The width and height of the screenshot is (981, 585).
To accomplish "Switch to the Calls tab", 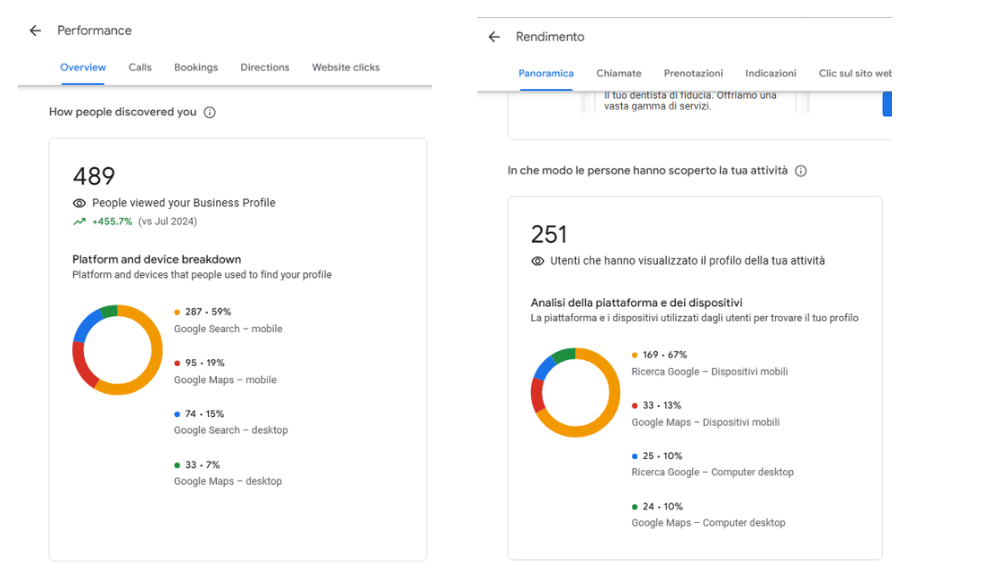I will [x=140, y=67].
